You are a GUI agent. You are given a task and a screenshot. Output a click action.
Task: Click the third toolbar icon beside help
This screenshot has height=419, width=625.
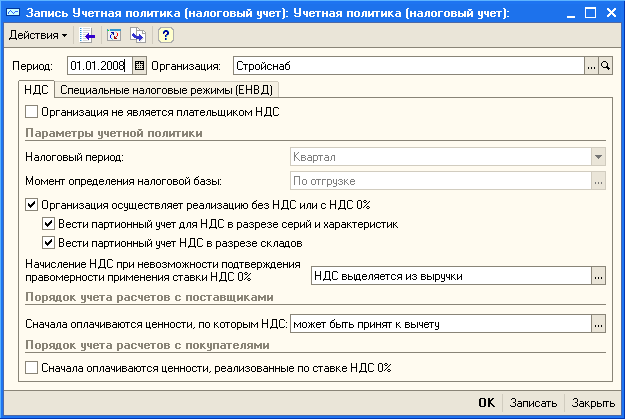[x=137, y=35]
